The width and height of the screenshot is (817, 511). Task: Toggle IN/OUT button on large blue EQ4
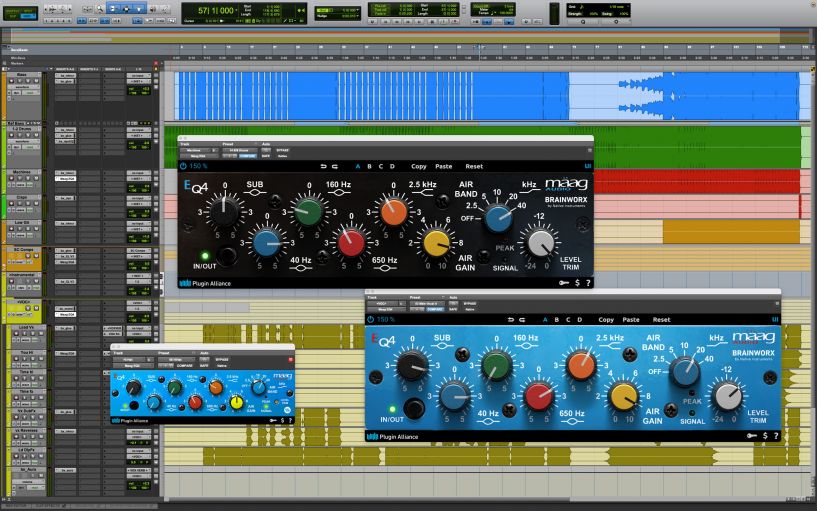[x=414, y=409]
